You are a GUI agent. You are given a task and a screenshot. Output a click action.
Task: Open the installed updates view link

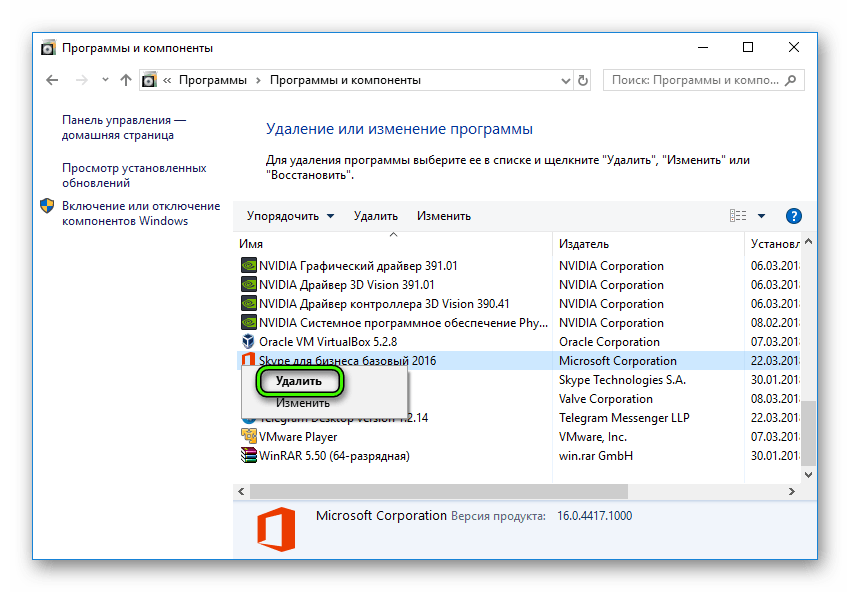click(134, 175)
